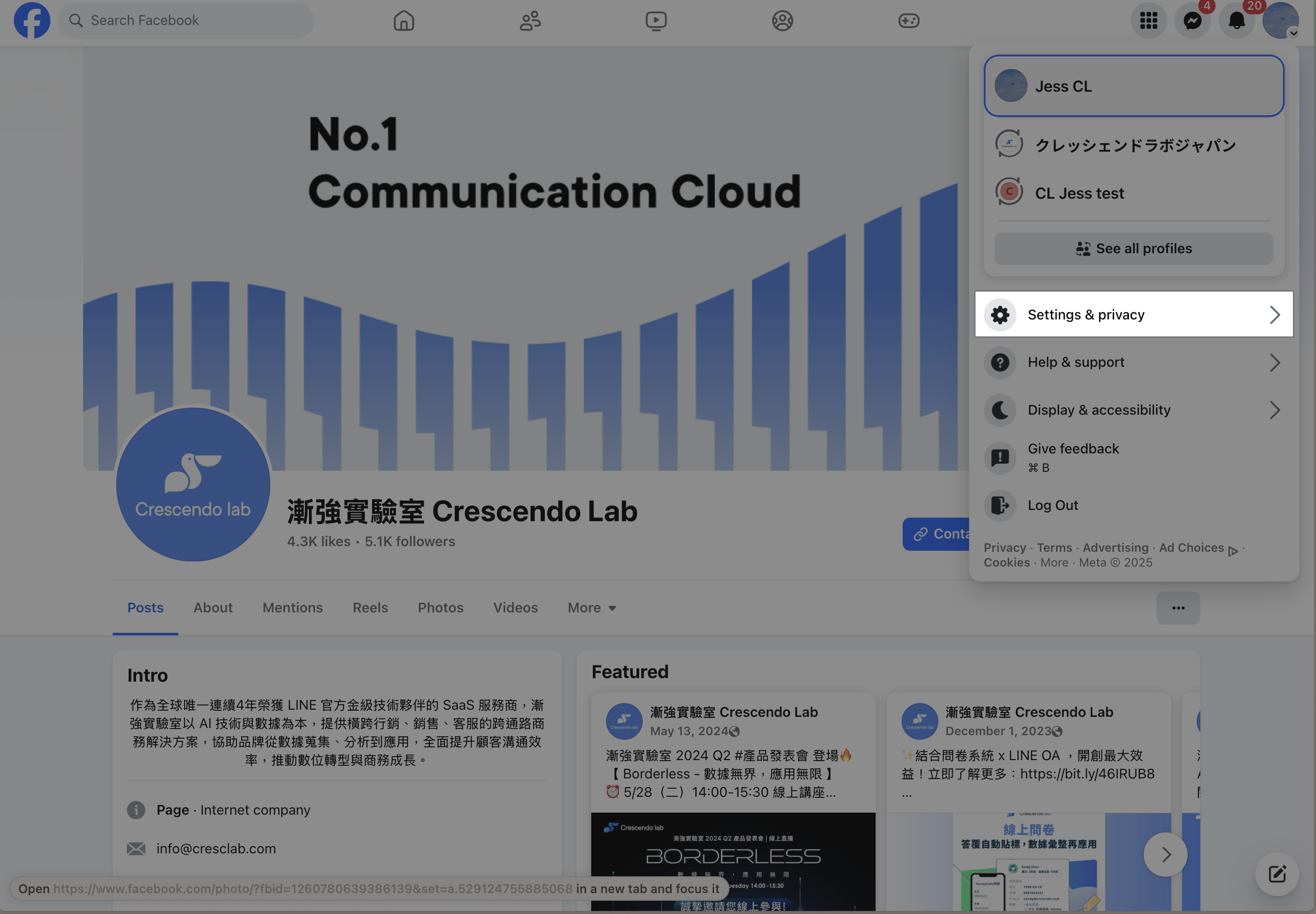The height and width of the screenshot is (914, 1316).
Task: Click the new message compose icon
Action: tap(1276, 874)
